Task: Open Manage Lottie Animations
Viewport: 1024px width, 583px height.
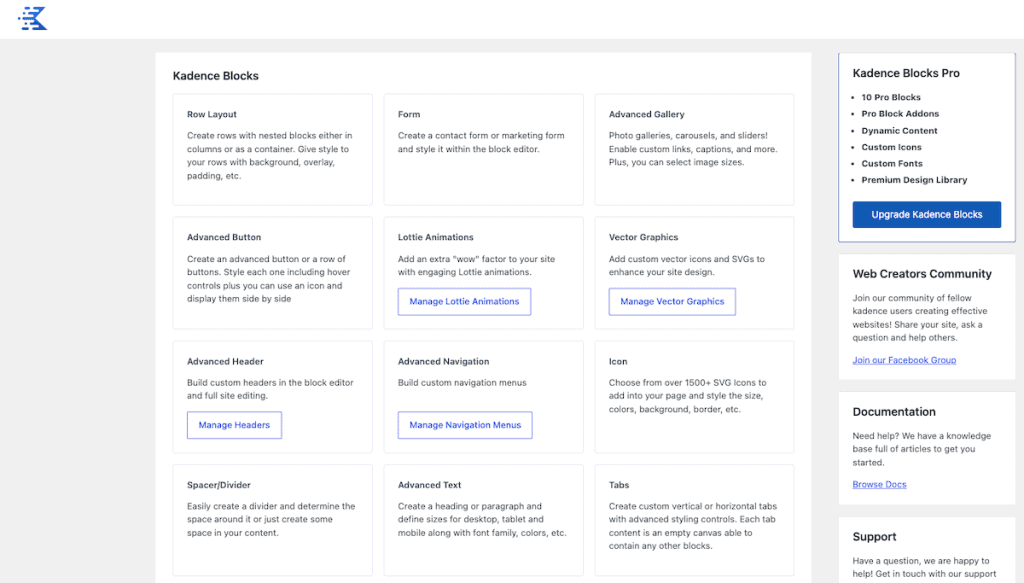Action: click(464, 301)
